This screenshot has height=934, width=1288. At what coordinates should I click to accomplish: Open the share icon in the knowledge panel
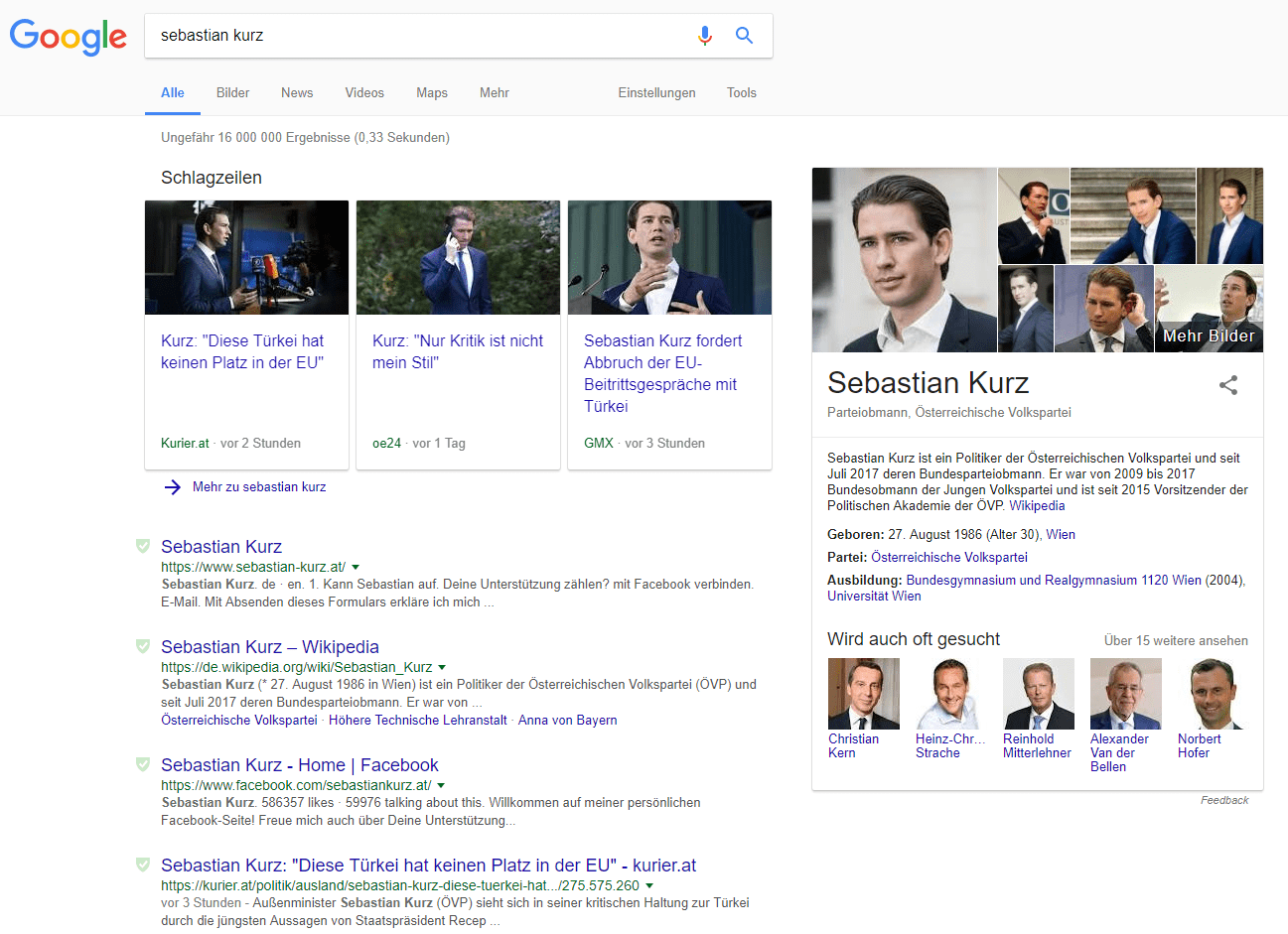click(1228, 386)
